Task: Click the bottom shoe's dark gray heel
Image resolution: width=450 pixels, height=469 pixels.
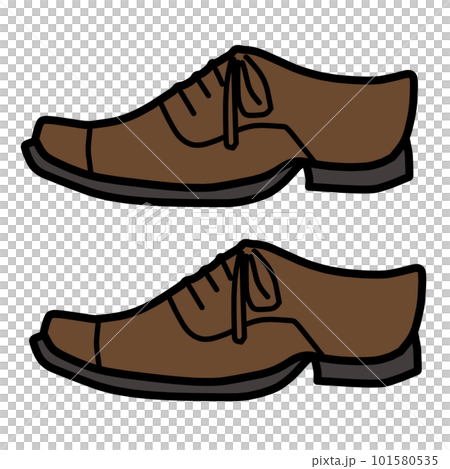Action: click(x=368, y=369)
